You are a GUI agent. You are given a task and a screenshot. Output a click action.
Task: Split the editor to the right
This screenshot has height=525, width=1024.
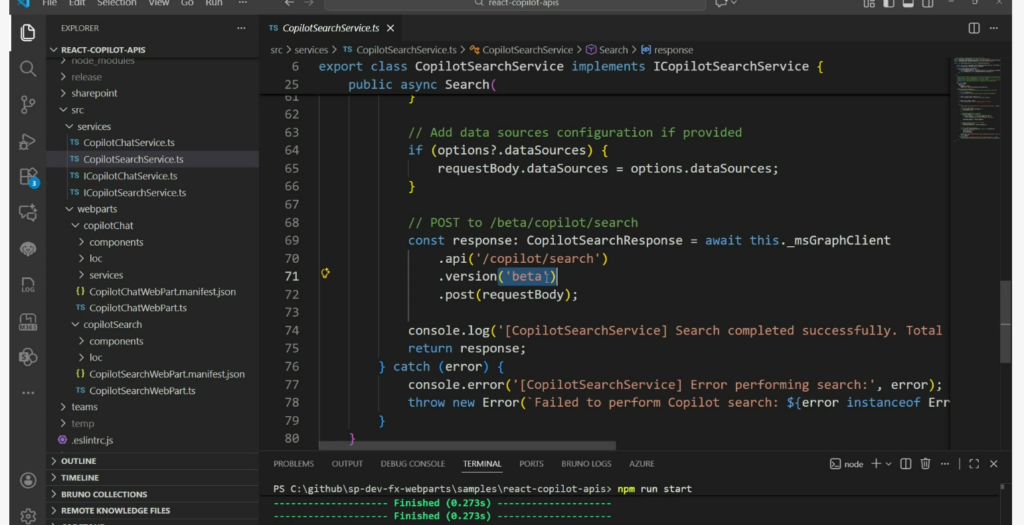(974, 28)
